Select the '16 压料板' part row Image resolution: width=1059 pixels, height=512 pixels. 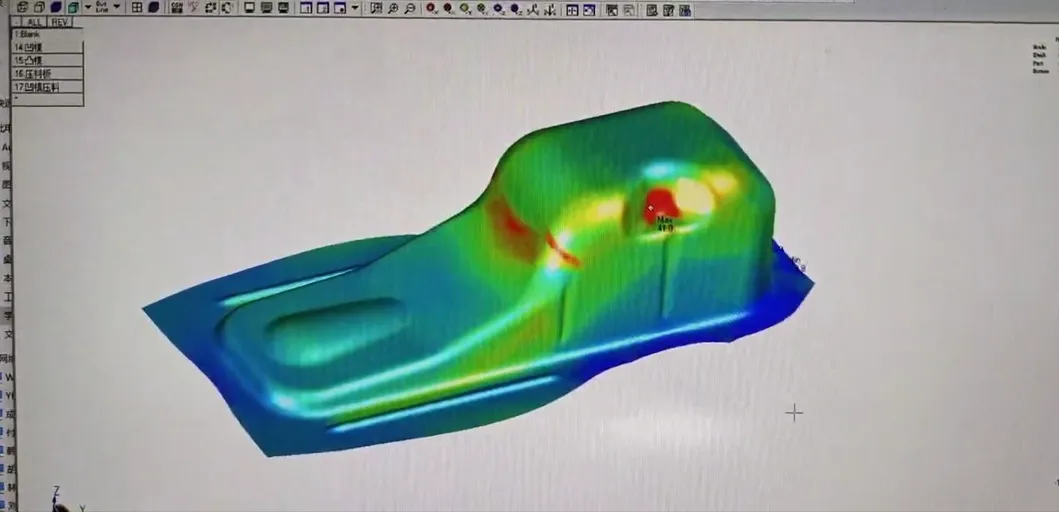click(47, 73)
